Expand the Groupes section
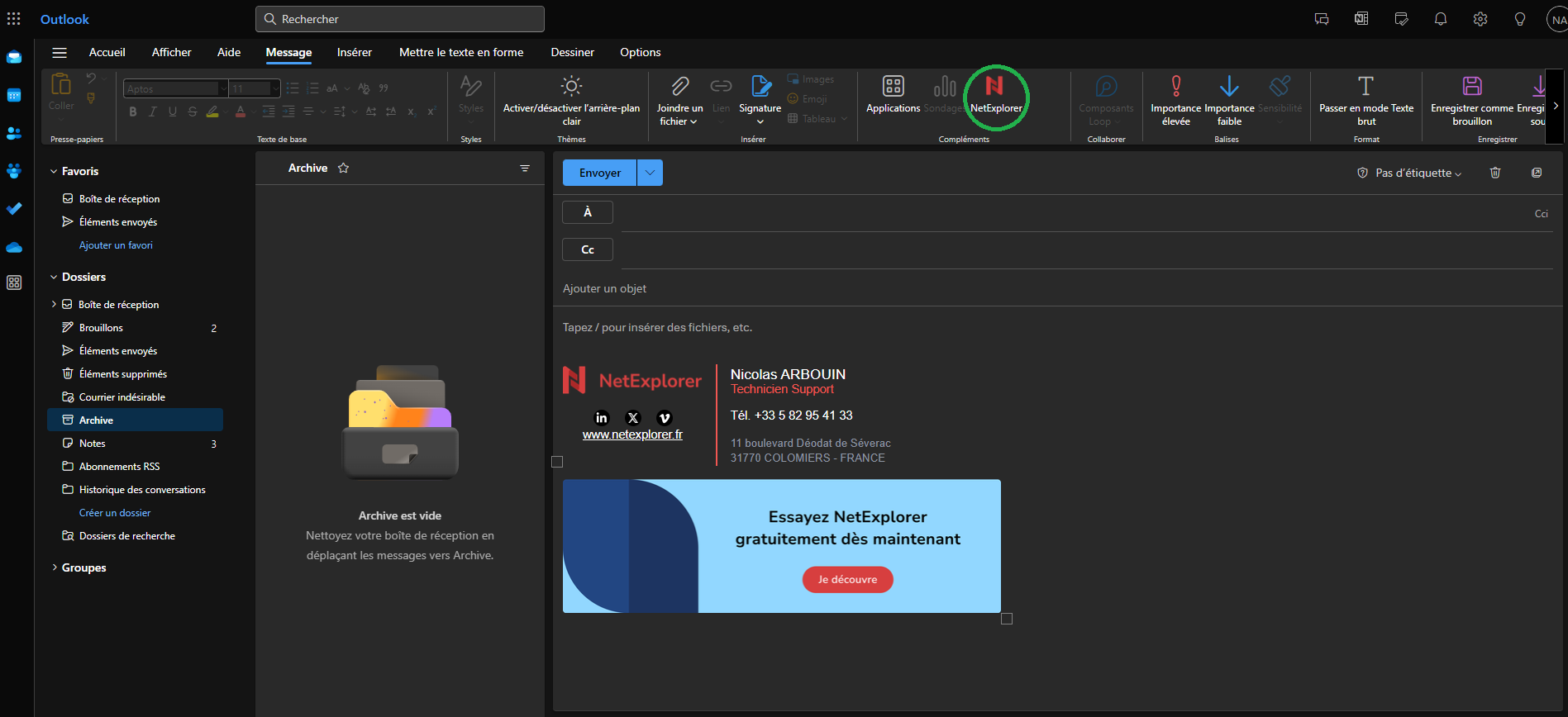Image resolution: width=1568 pixels, height=717 pixels. tap(55, 567)
